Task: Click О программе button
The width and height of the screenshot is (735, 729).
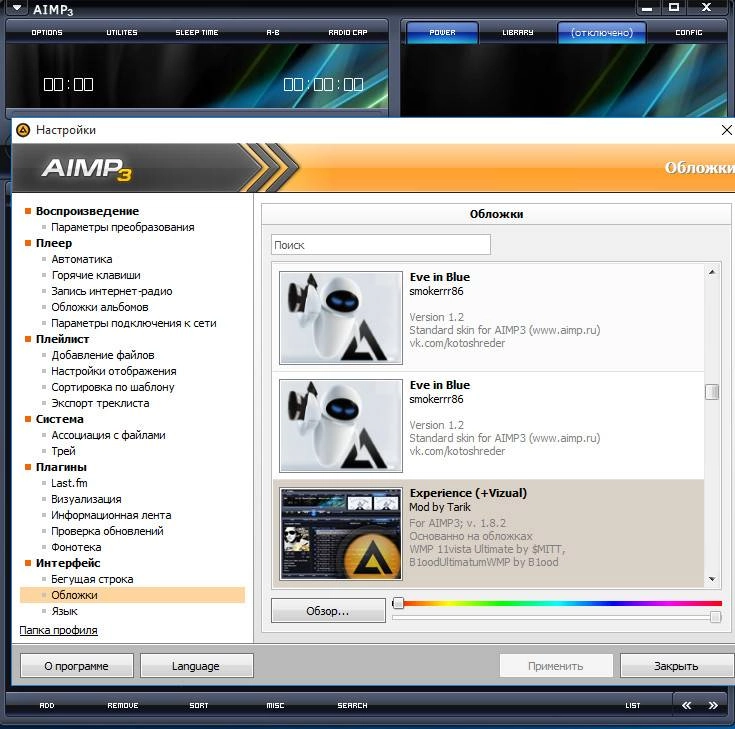Action: coord(76,666)
